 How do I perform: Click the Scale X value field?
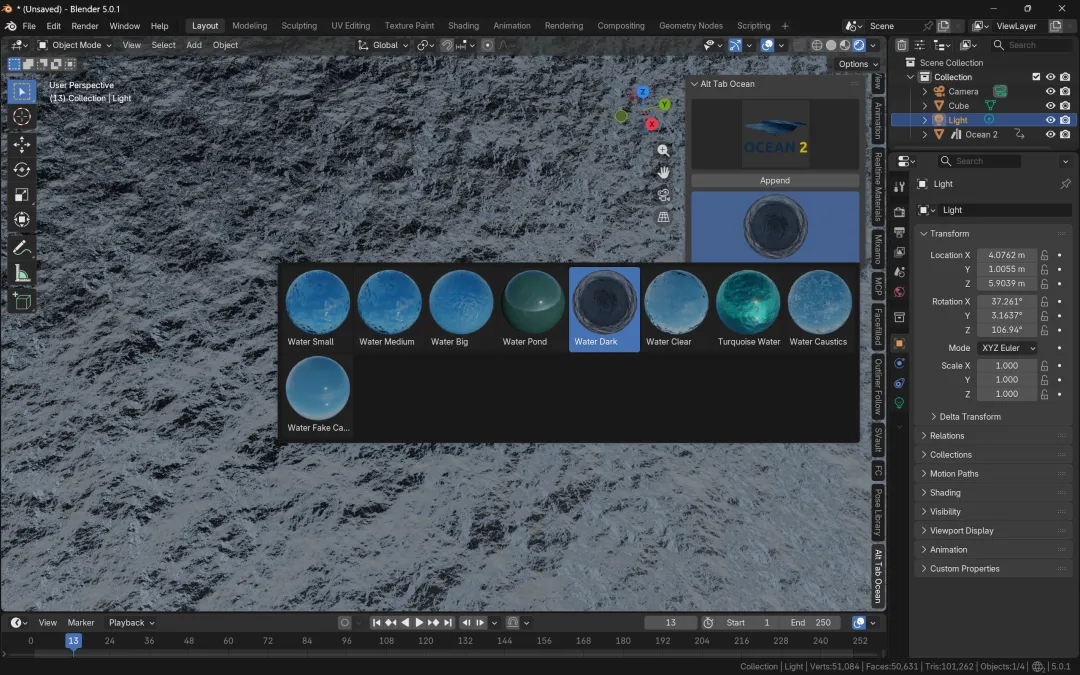(1006, 366)
